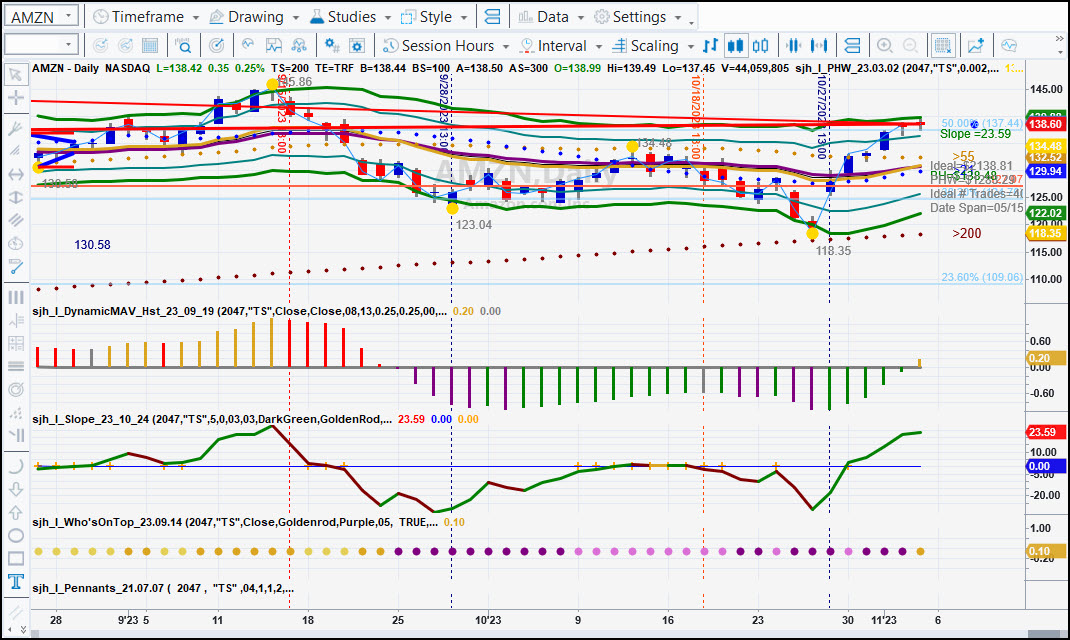Click the sjh_l_Pennants_21.07.07 study label
The height and width of the screenshot is (640, 1070).
163,588
